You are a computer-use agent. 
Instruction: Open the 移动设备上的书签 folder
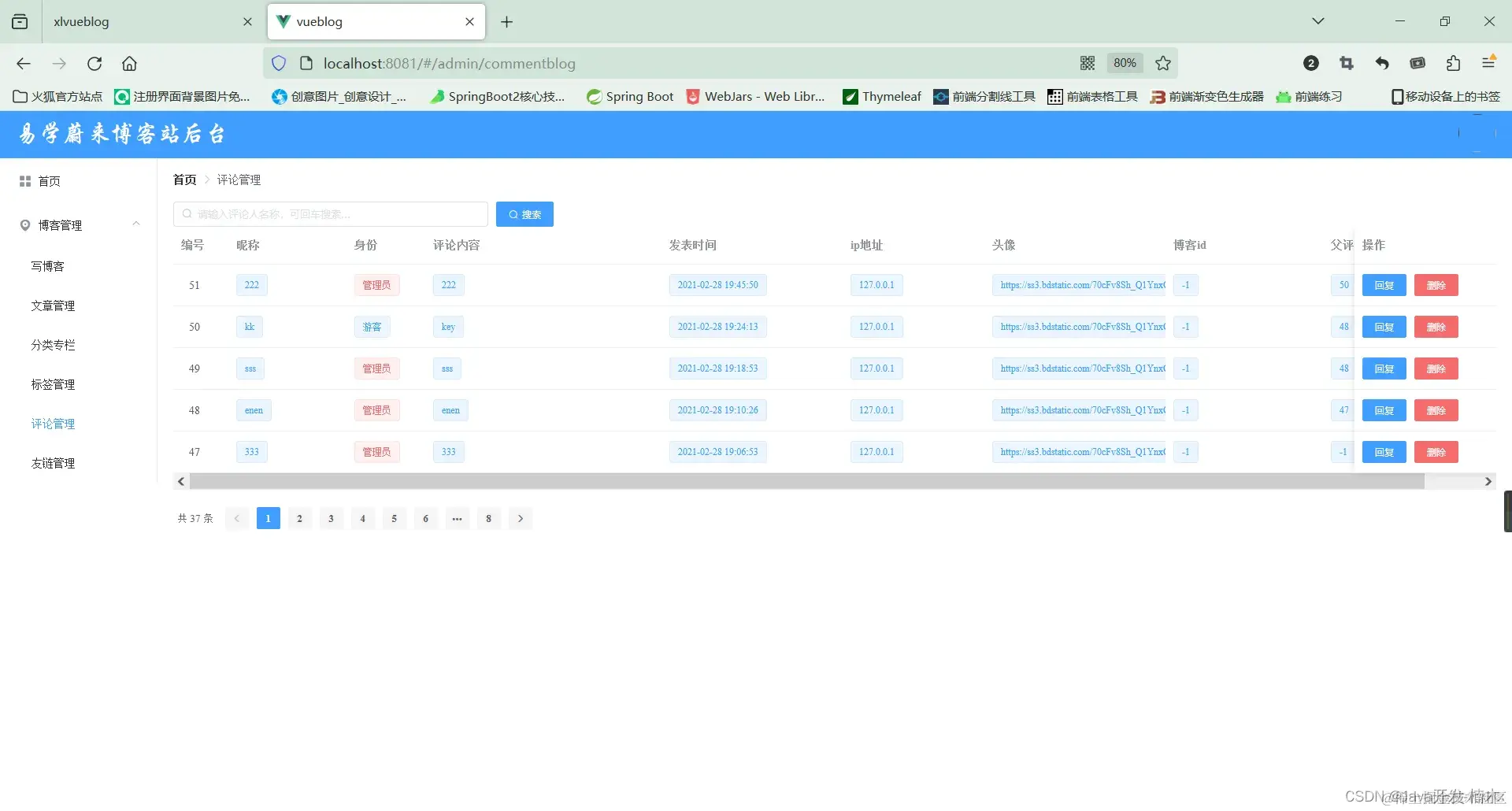[x=1446, y=96]
